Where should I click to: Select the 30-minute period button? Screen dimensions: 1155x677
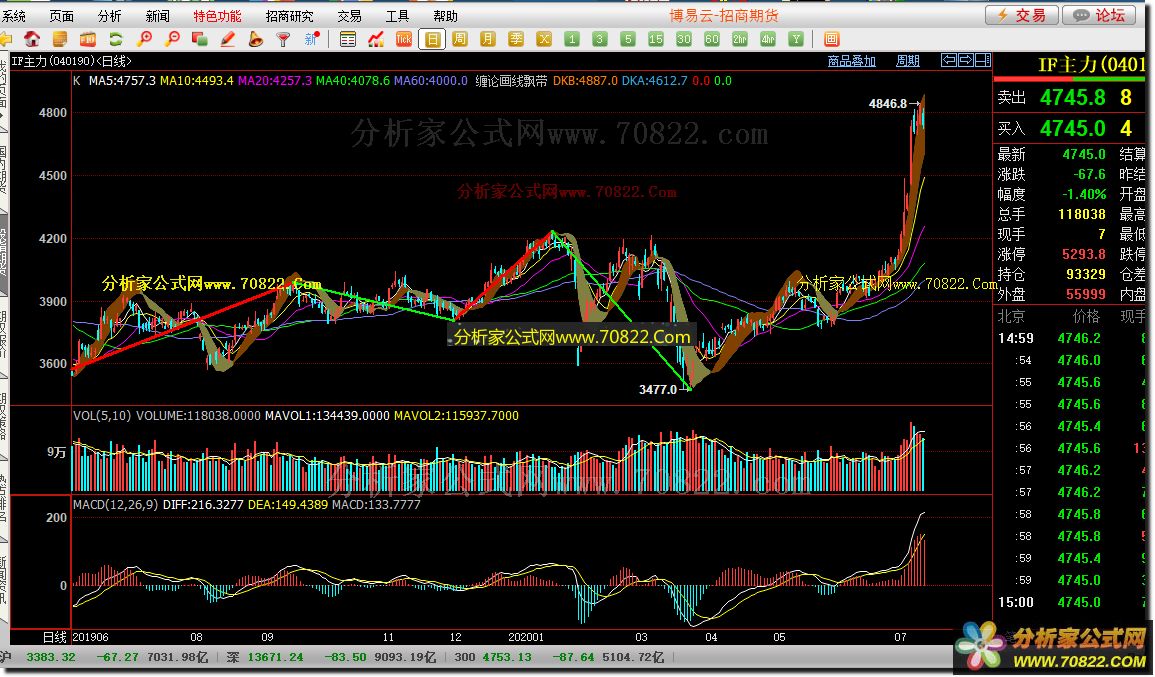684,39
